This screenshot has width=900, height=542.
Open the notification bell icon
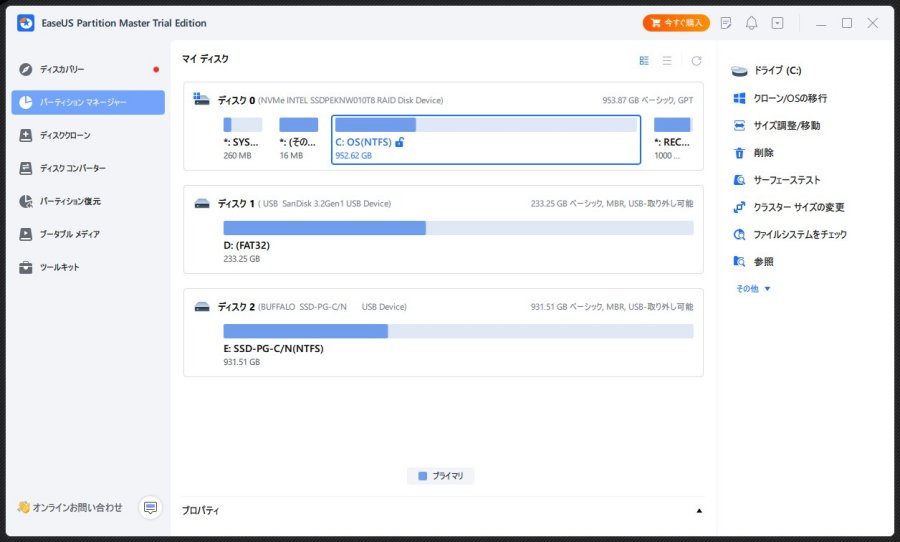pos(751,23)
